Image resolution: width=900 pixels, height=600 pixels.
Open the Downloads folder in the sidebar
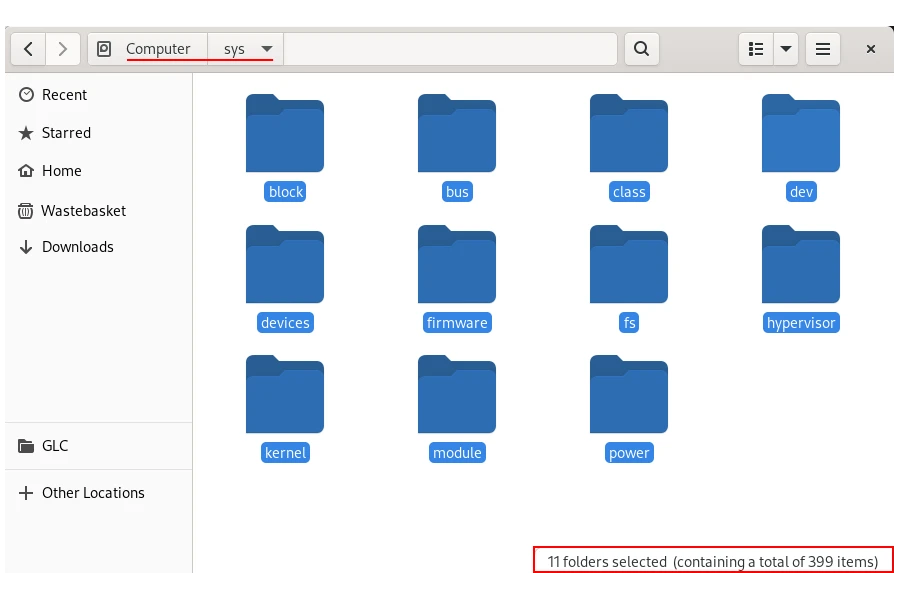click(x=77, y=246)
